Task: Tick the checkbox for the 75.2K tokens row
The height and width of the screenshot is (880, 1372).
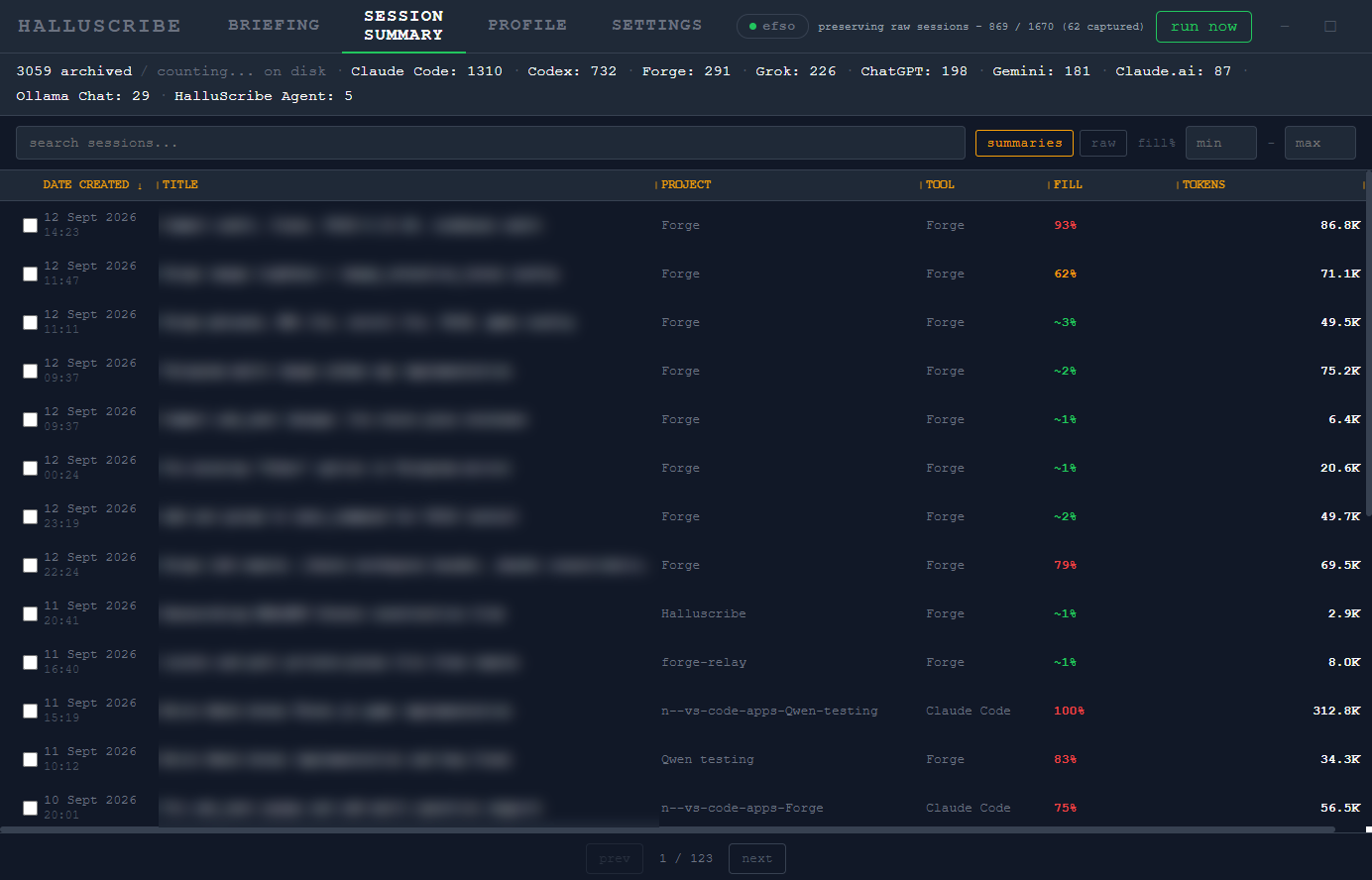Action: click(x=30, y=371)
